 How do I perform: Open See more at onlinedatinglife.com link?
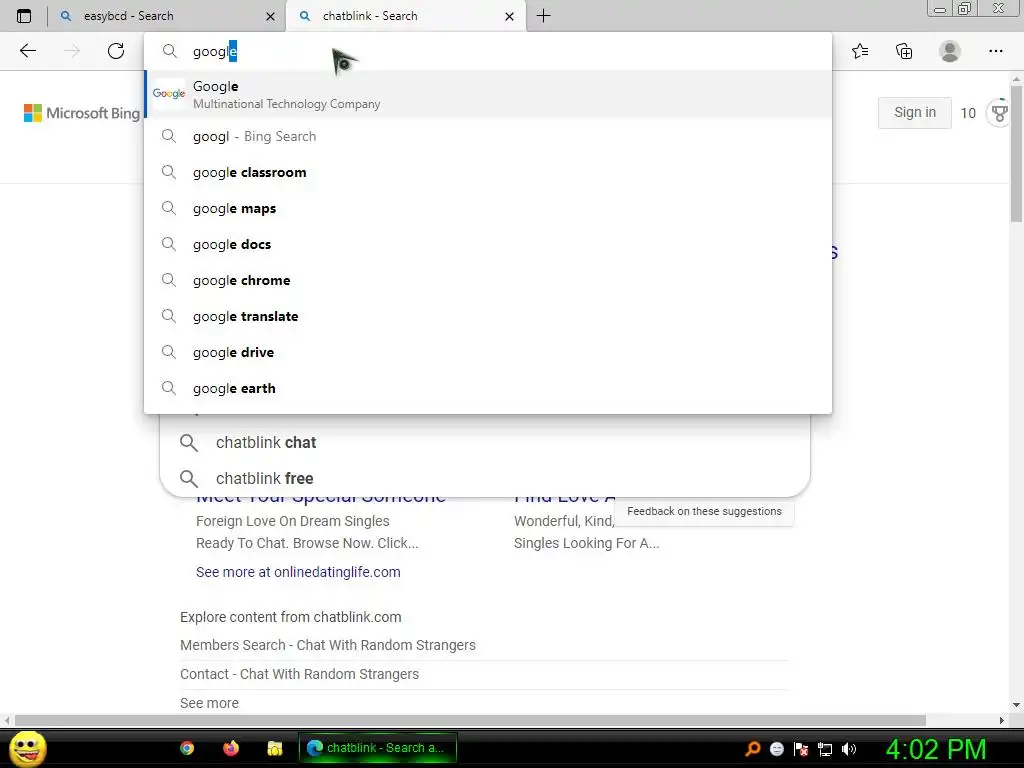pos(298,572)
